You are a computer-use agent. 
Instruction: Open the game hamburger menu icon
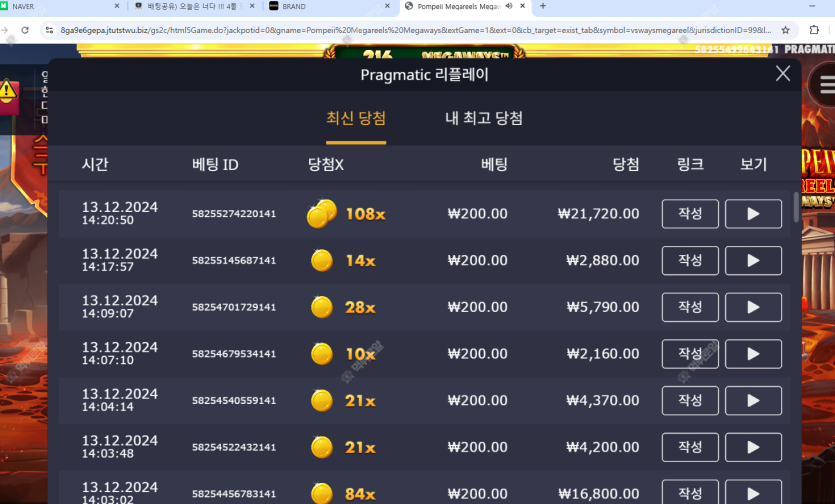(x=825, y=85)
